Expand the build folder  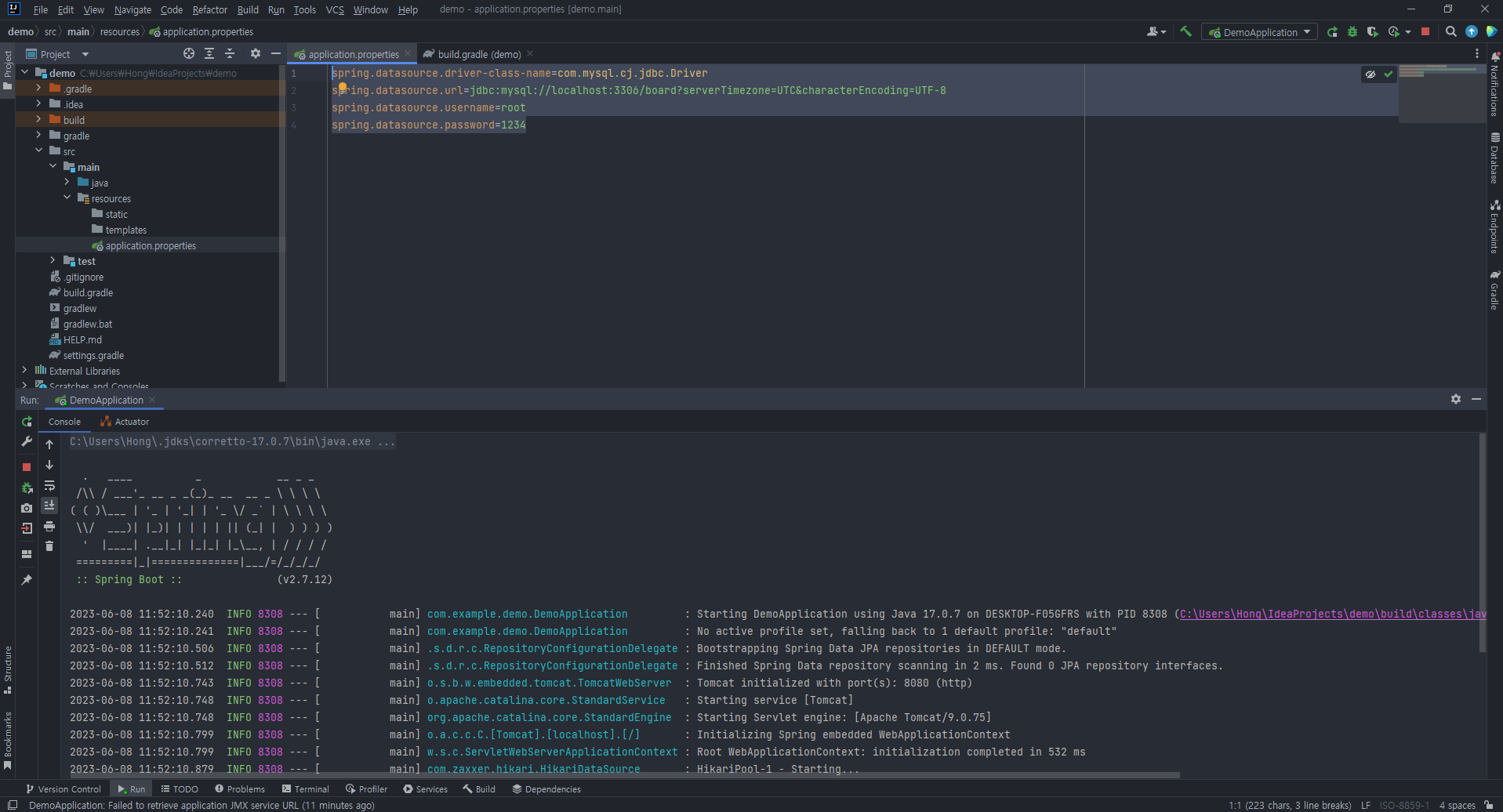(x=38, y=120)
